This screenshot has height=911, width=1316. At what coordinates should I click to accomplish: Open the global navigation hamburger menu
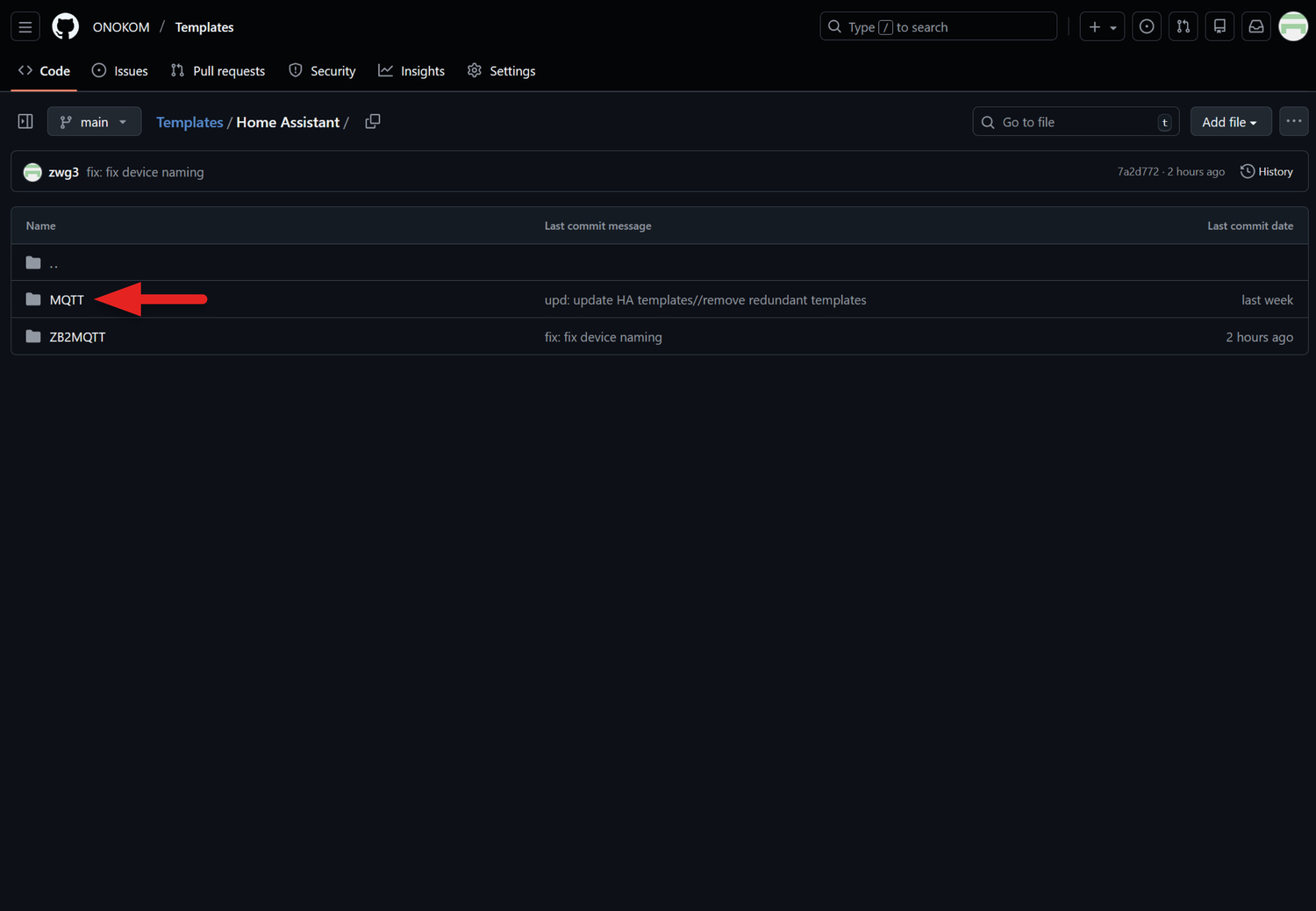[25, 27]
